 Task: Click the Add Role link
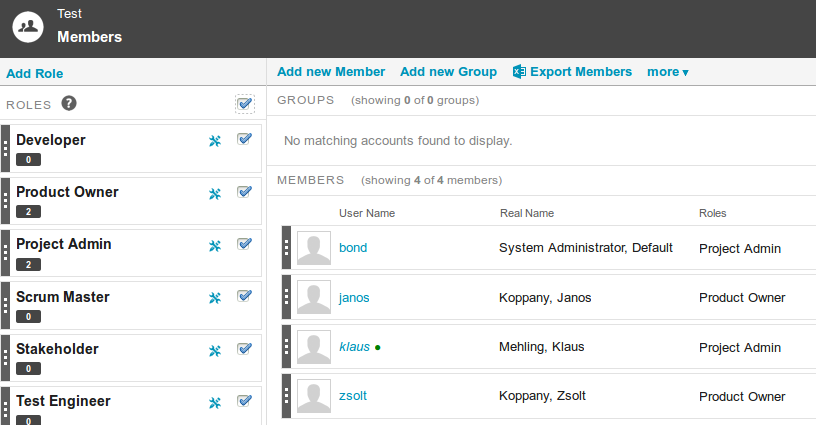point(35,74)
